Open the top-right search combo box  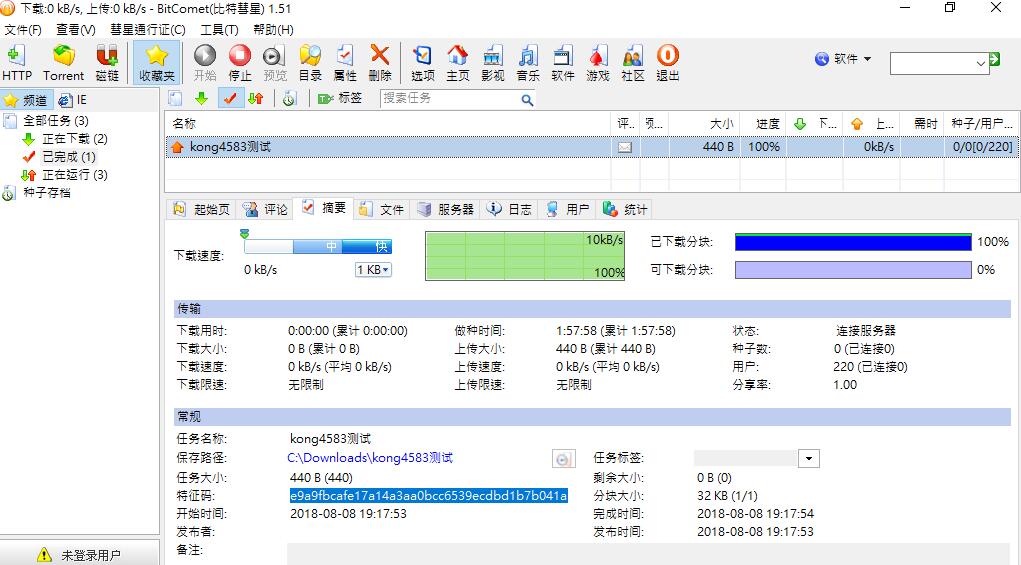939,63
